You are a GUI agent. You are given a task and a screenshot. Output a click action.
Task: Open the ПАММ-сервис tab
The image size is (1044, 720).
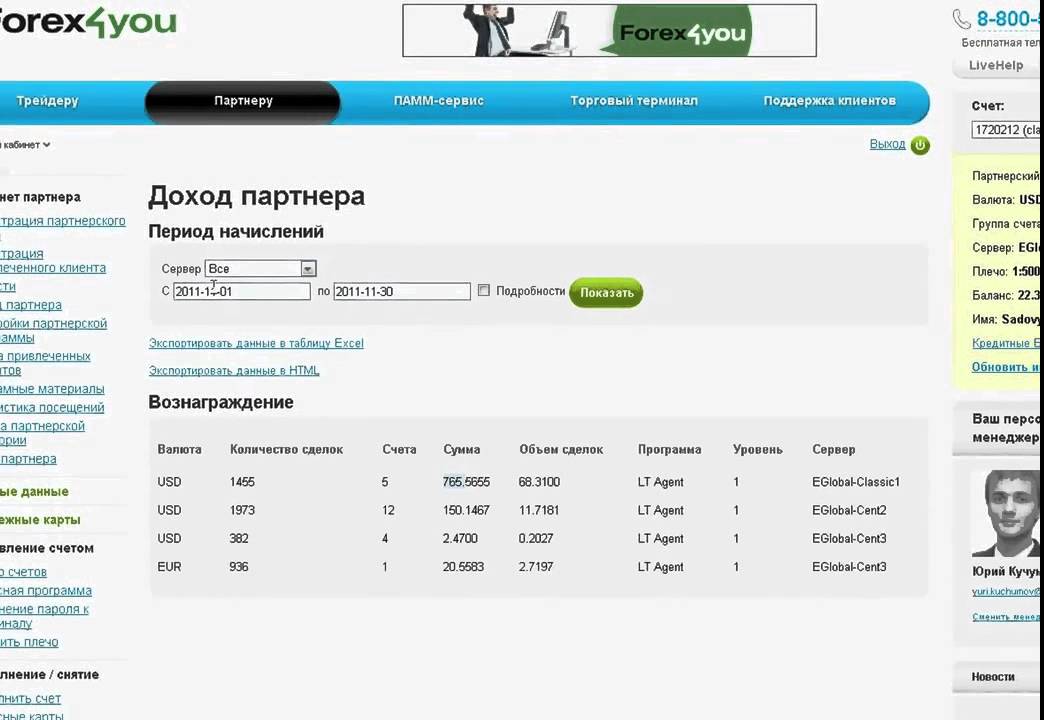coord(438,101)
